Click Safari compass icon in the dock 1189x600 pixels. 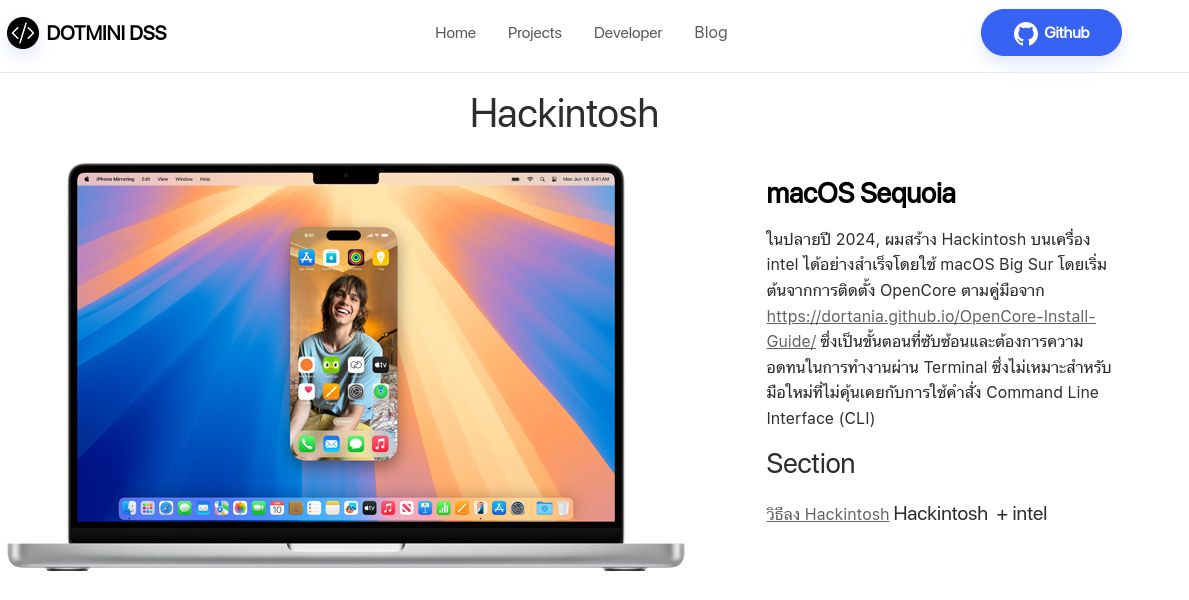pyautogui.click(x=166, y=508)
